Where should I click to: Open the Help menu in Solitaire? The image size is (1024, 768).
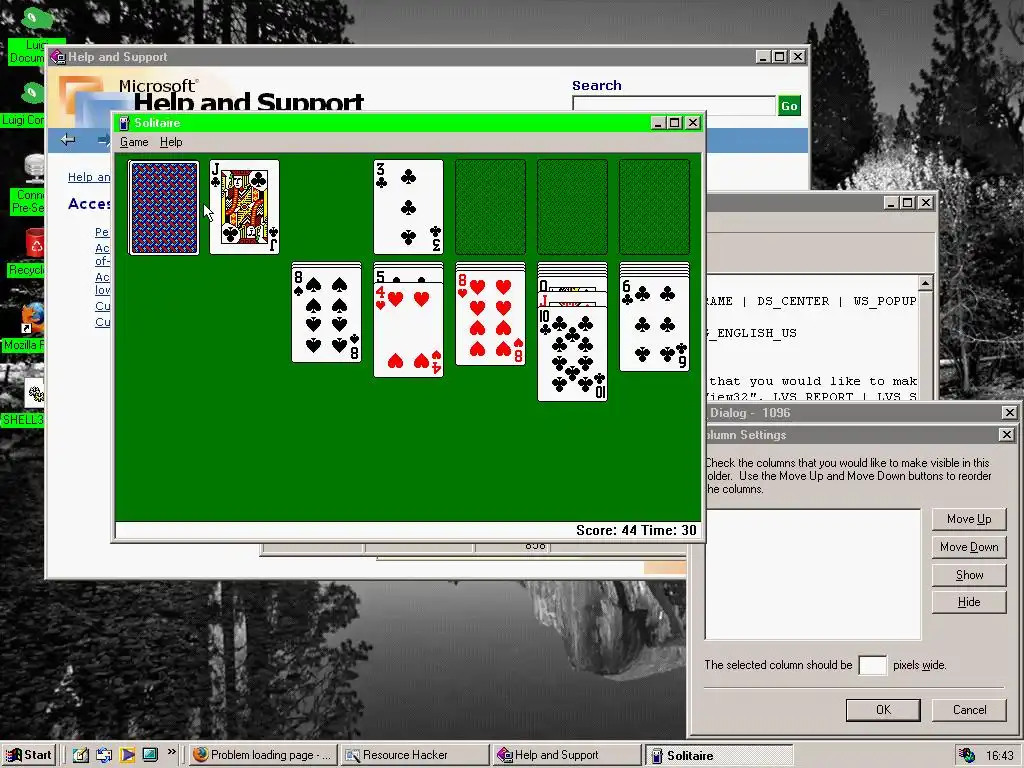(171, 142)
